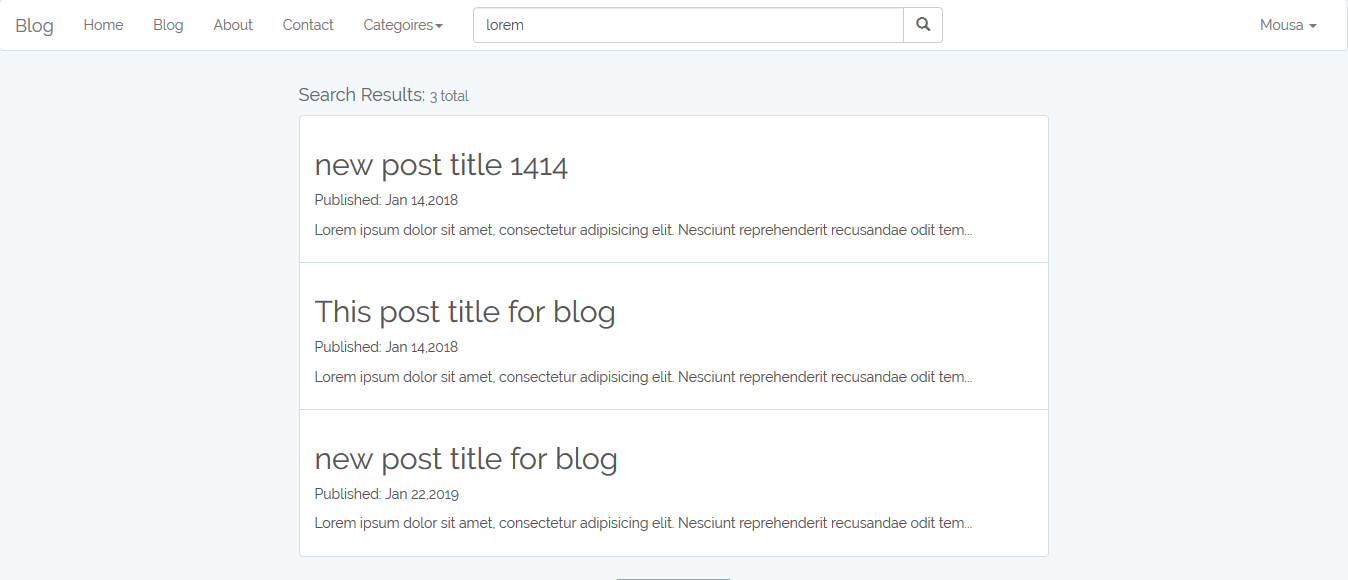Open the Mousa user menu
The height and width of the screenshot is (580, 1348).
1288,25
